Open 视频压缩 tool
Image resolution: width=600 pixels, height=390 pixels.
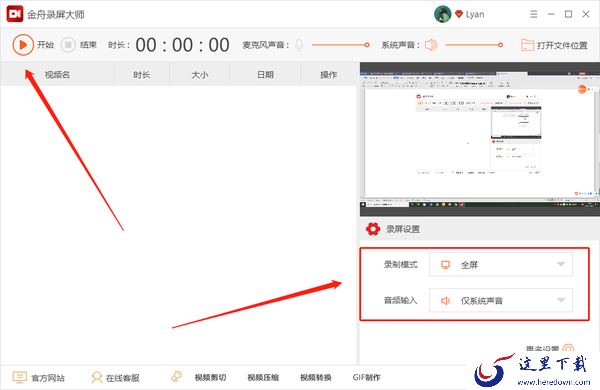(x=263, y=378)
